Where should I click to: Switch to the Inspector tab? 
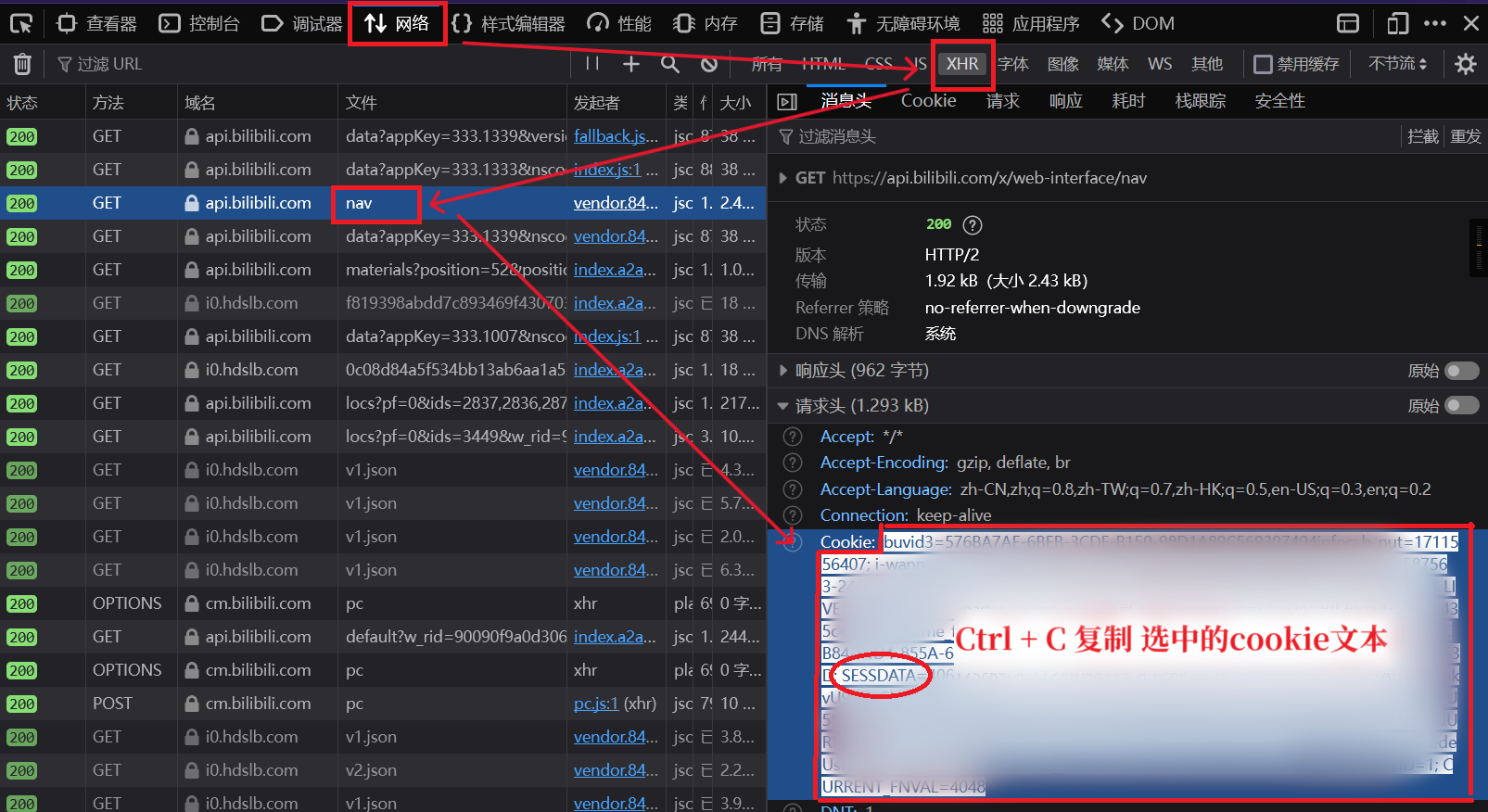[96, 23]
